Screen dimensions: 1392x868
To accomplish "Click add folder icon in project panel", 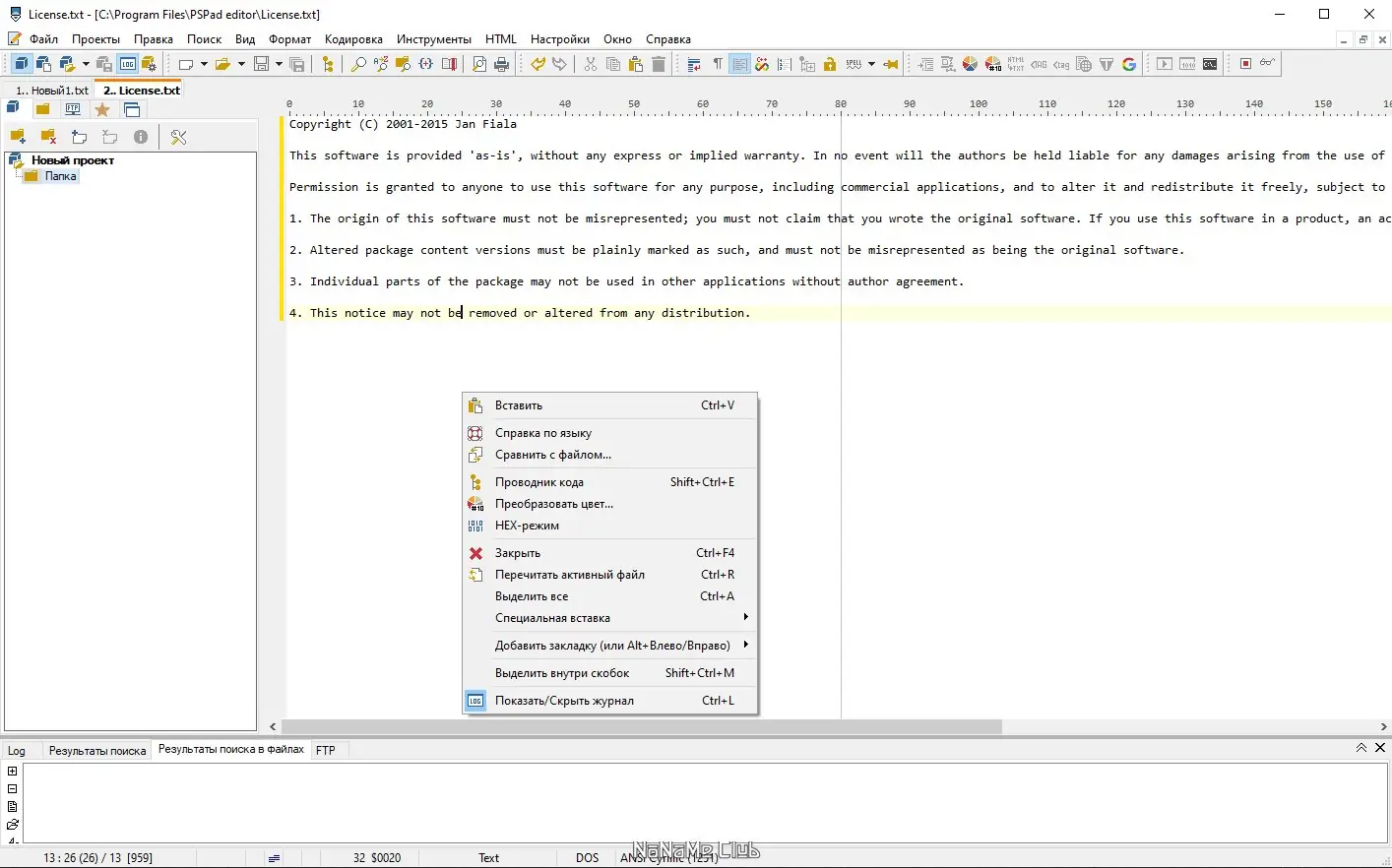I will [x=18, y=137].
